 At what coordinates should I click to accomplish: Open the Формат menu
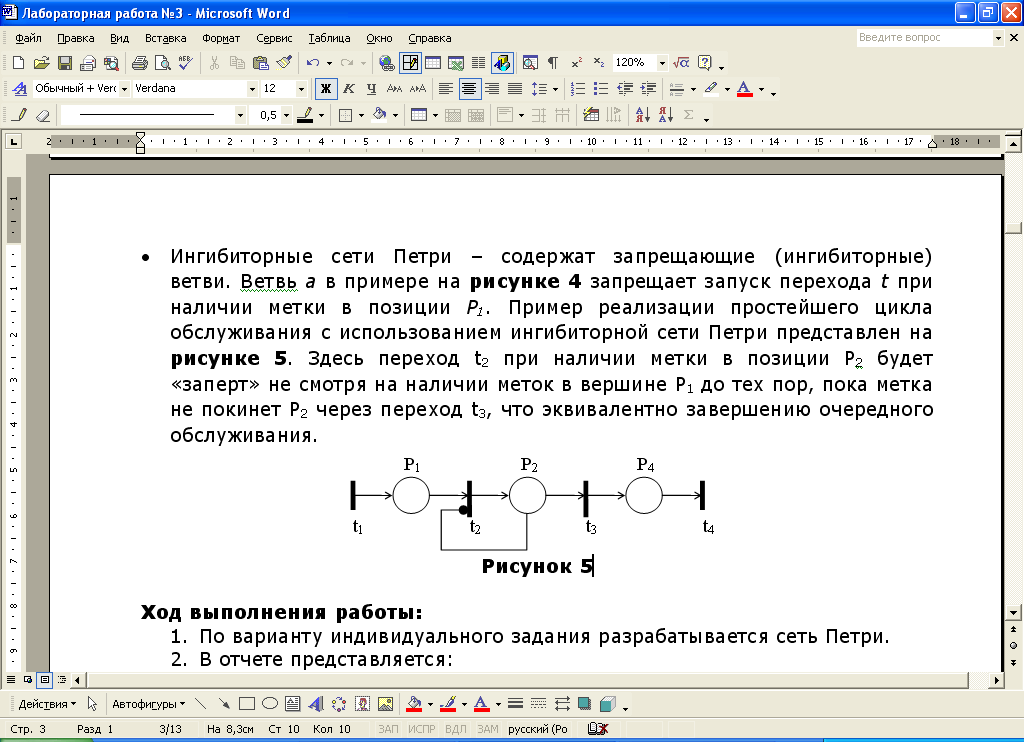coord(221,38)
